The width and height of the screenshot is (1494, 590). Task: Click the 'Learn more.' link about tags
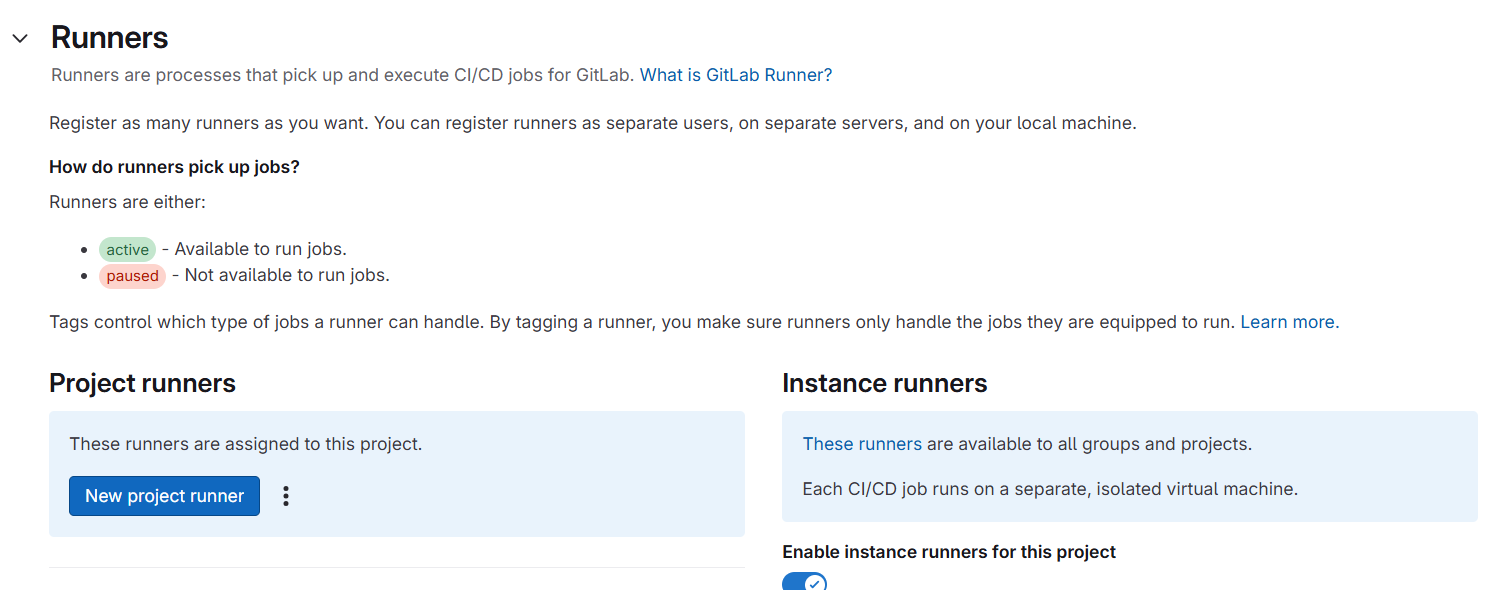[x=1289, y=322]
